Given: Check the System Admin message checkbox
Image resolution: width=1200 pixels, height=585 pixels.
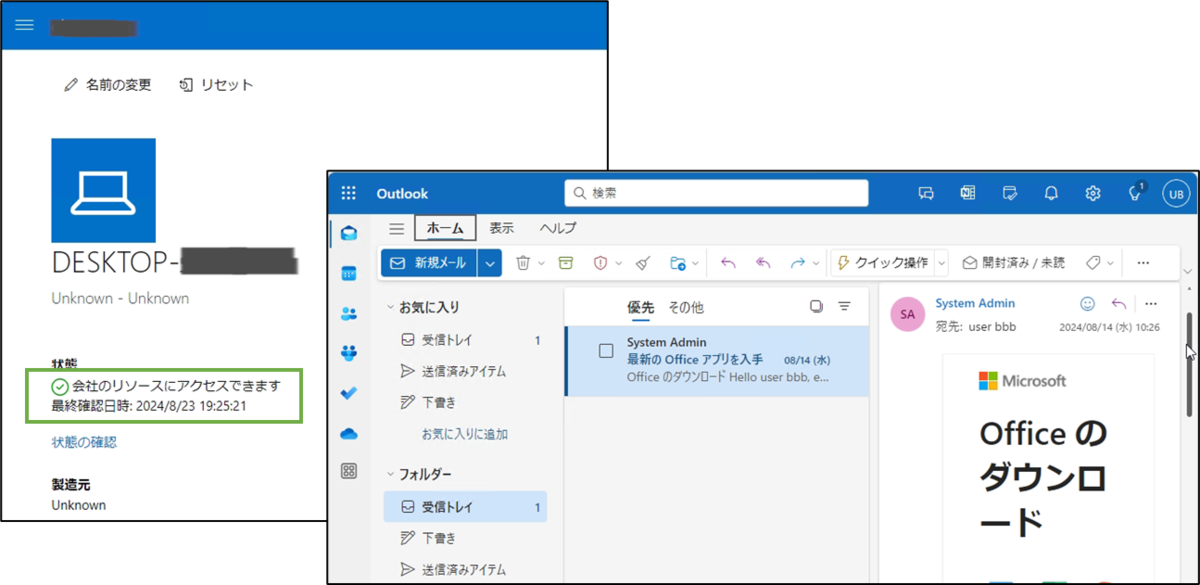Looking at the screenshot, I should click(606, 351).
